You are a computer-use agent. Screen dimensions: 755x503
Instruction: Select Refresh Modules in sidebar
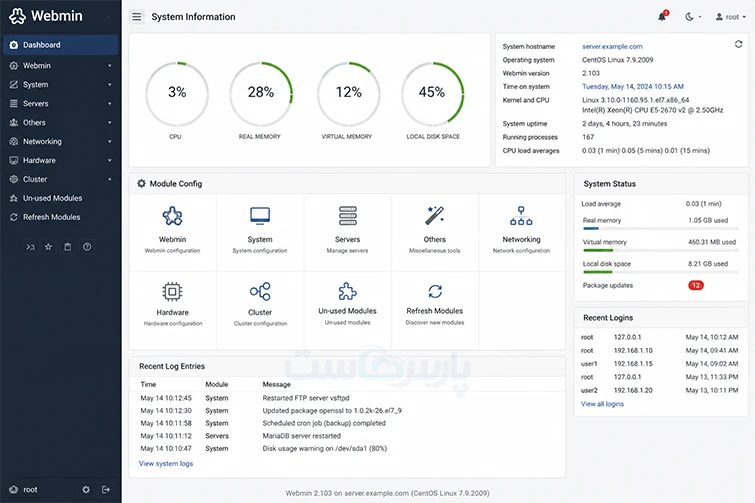click(60, 217)
